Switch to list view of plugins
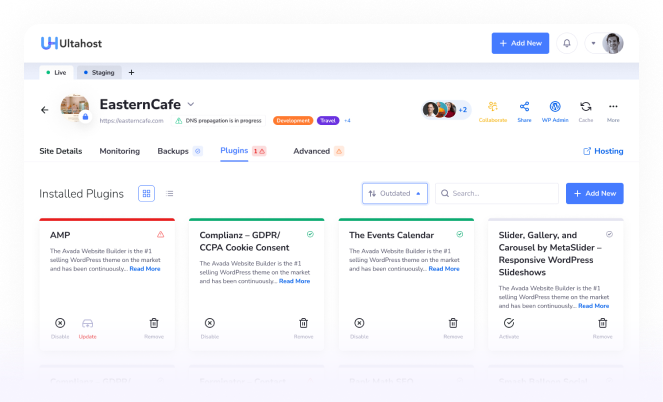This screenshot has height=402, width=663. 170,194
